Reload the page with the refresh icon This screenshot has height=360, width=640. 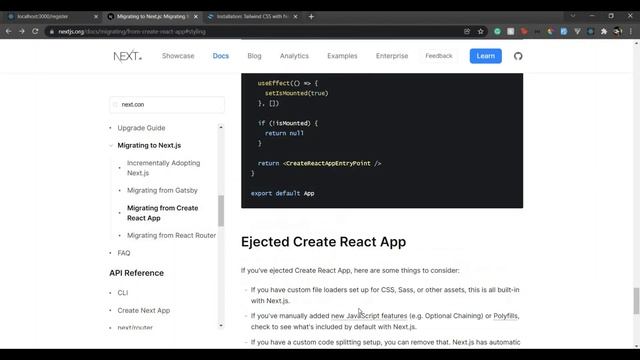(35, 31)
